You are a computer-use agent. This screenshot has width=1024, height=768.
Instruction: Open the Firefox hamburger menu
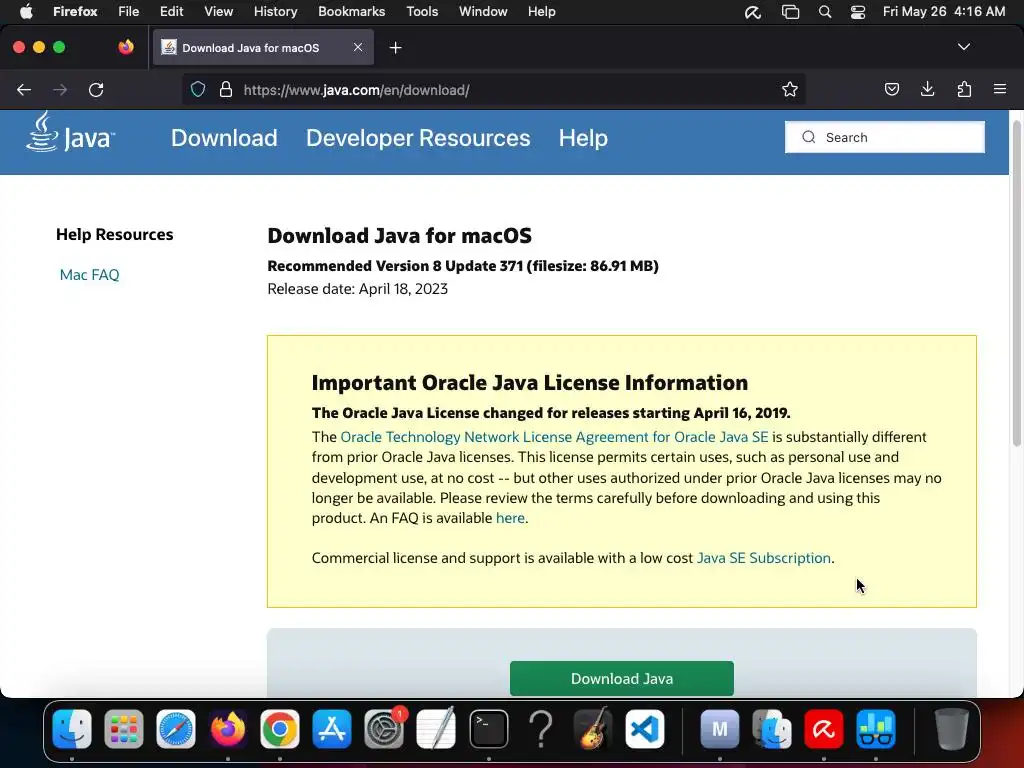pyautogui.click(x=1000, y=89)
